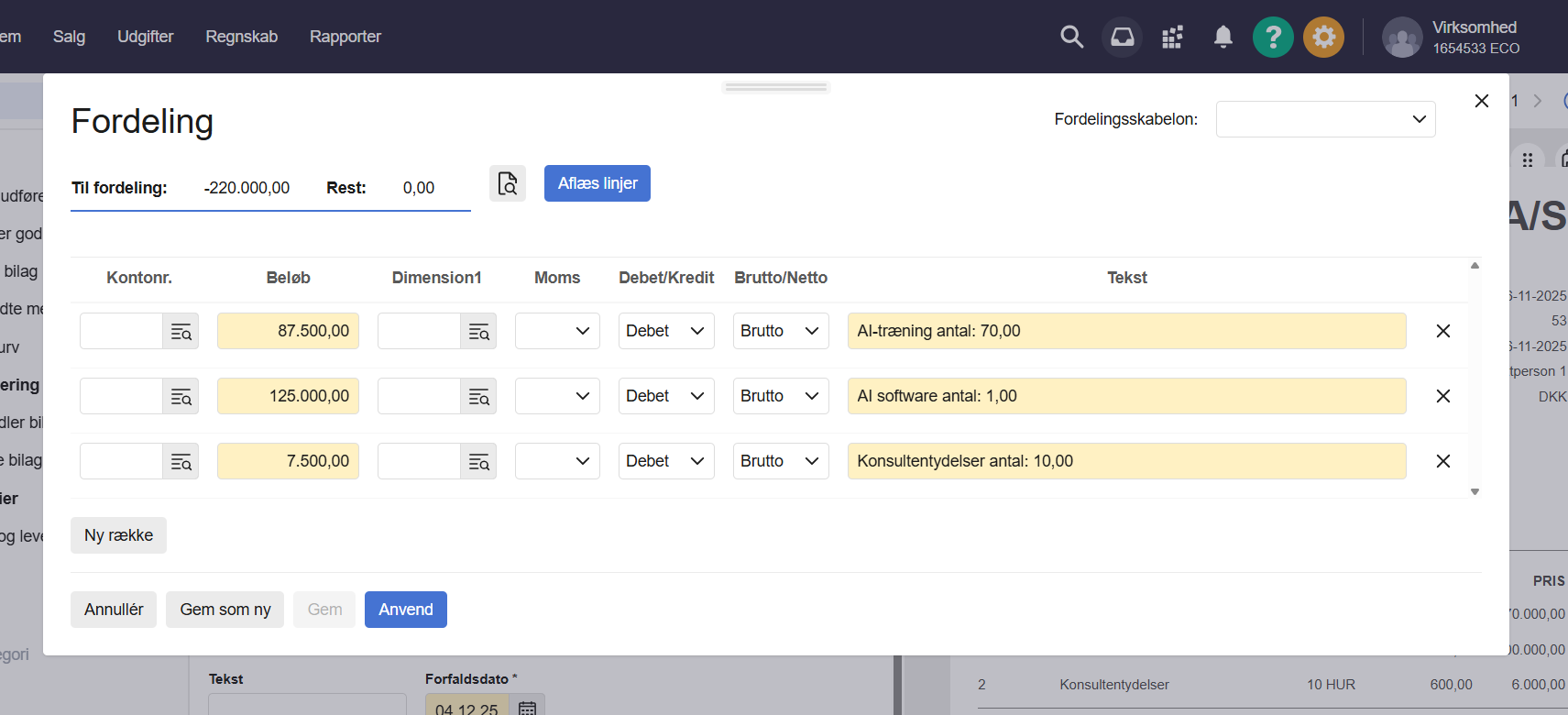Open account lookup for AI-træning row
1568x715 pixels.
[181, 332]
